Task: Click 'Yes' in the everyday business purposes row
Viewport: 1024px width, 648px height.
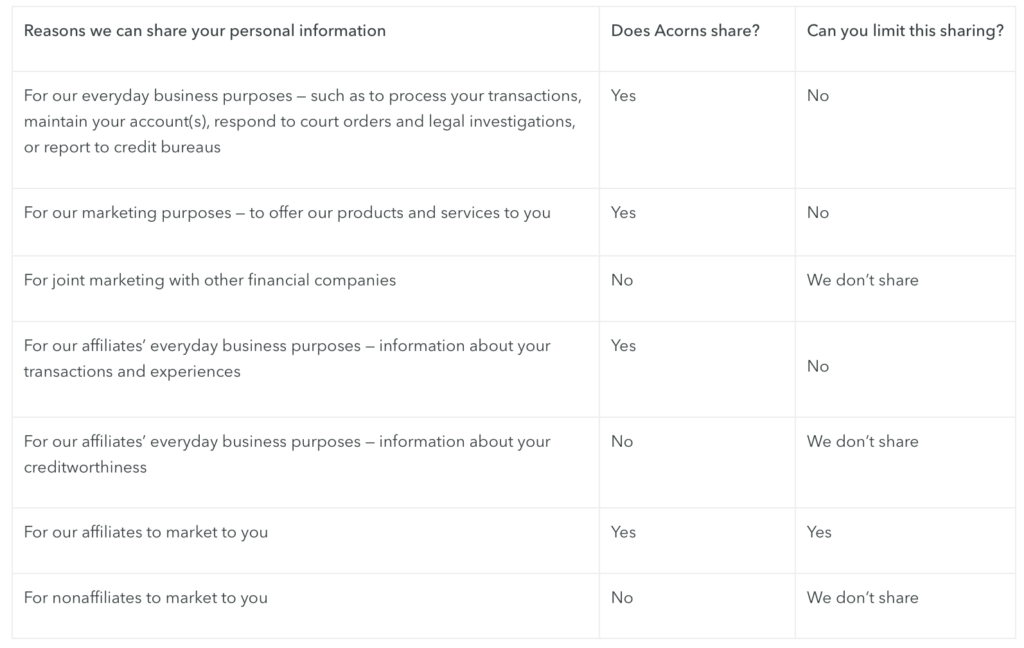Action: (x=623, y=96)
